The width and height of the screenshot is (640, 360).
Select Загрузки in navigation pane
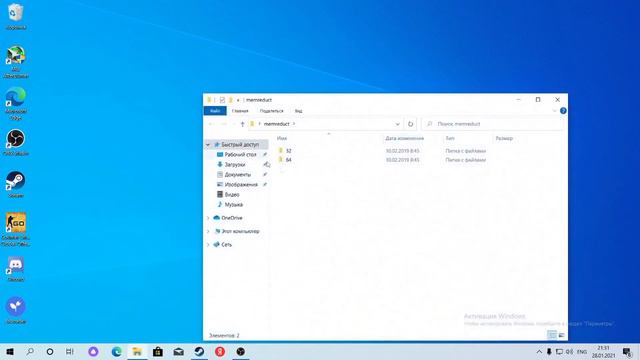235,164
